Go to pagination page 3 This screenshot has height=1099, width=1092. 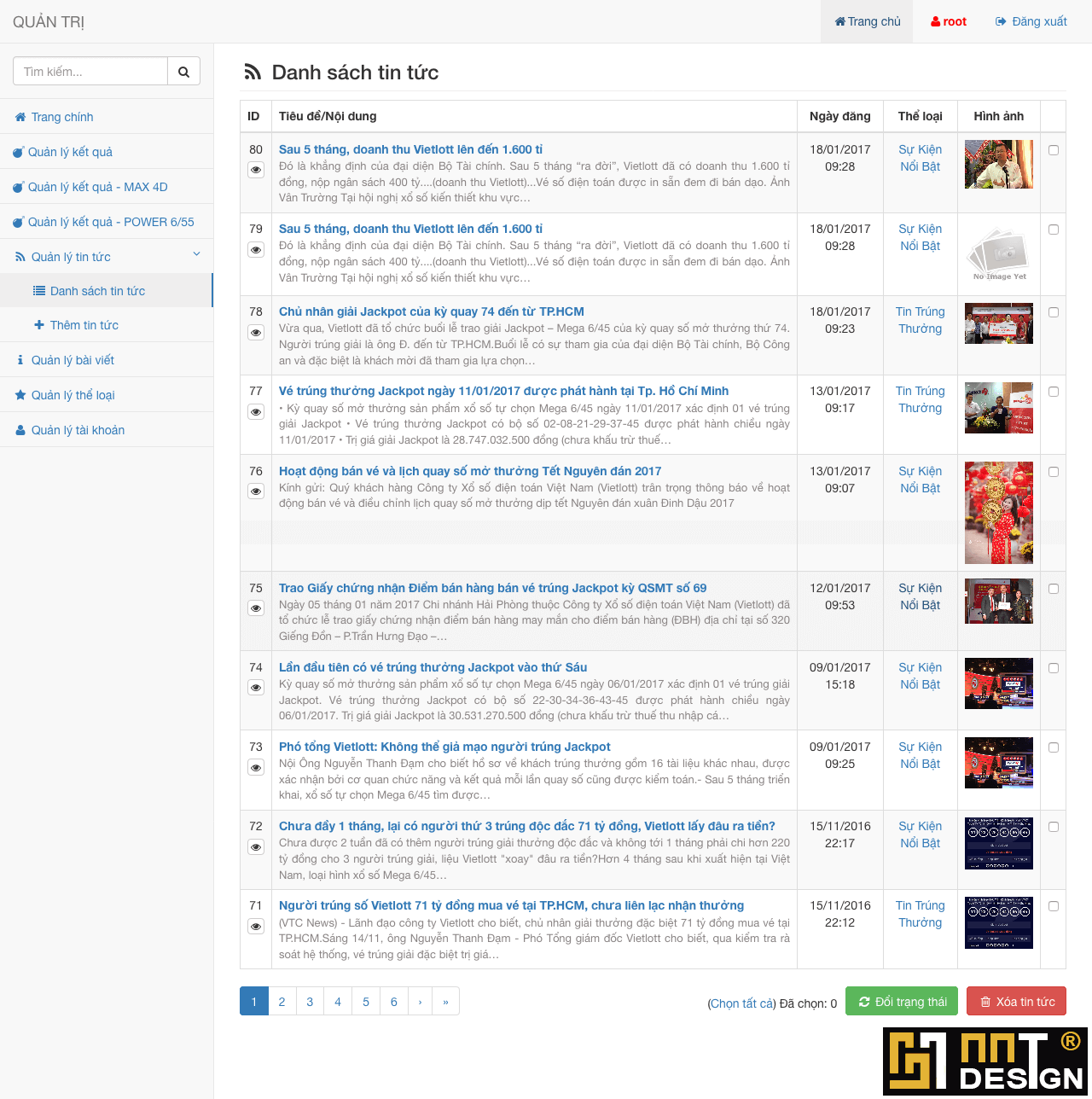pos(310,1002)
